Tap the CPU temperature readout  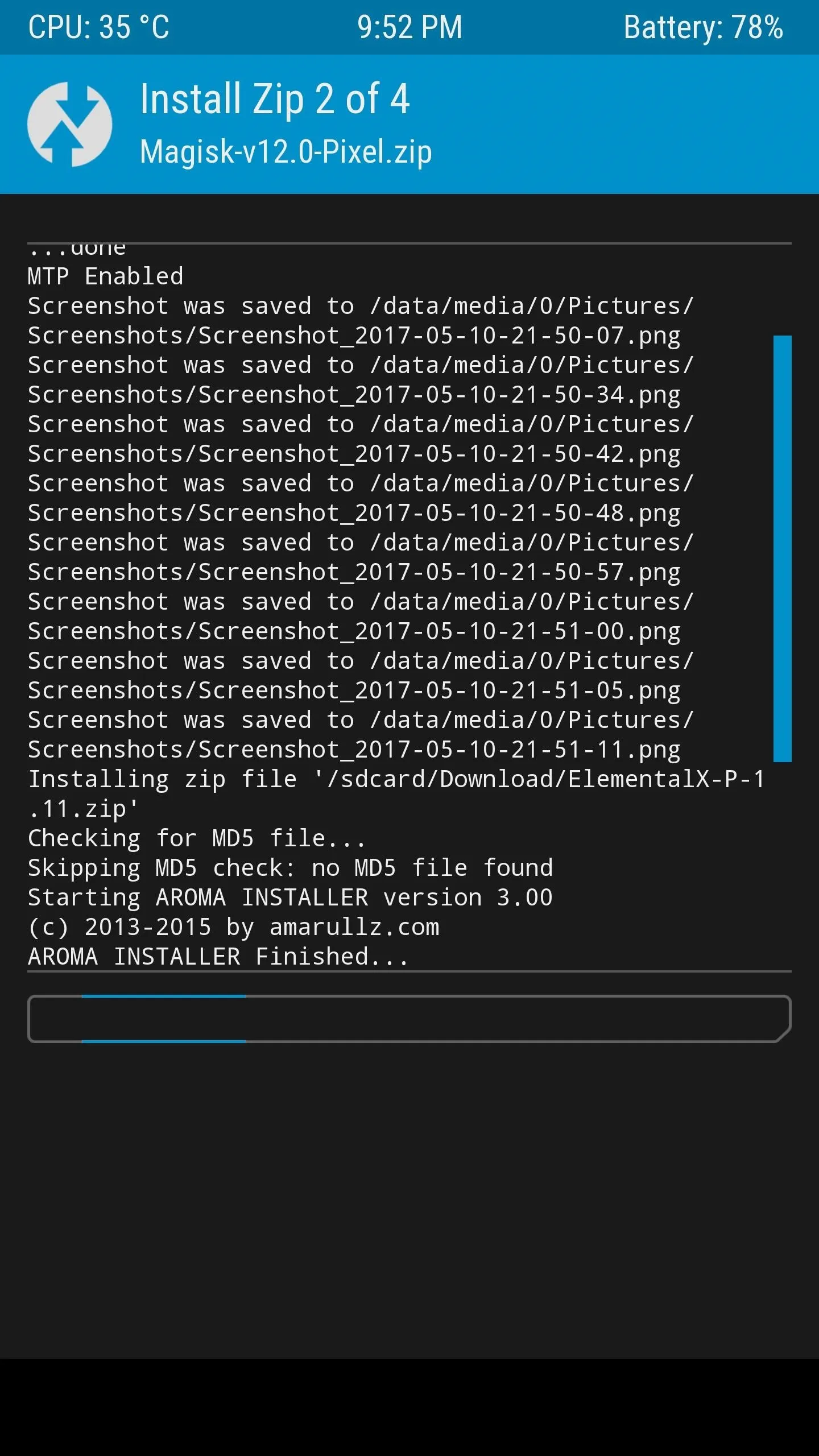tap(99, 27)
